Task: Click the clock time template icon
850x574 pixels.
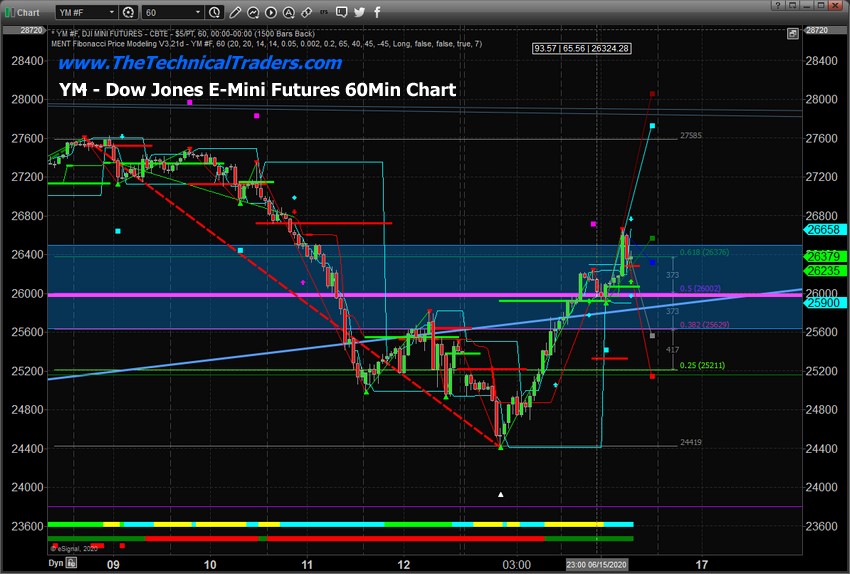Action: (x=215, y=12)
